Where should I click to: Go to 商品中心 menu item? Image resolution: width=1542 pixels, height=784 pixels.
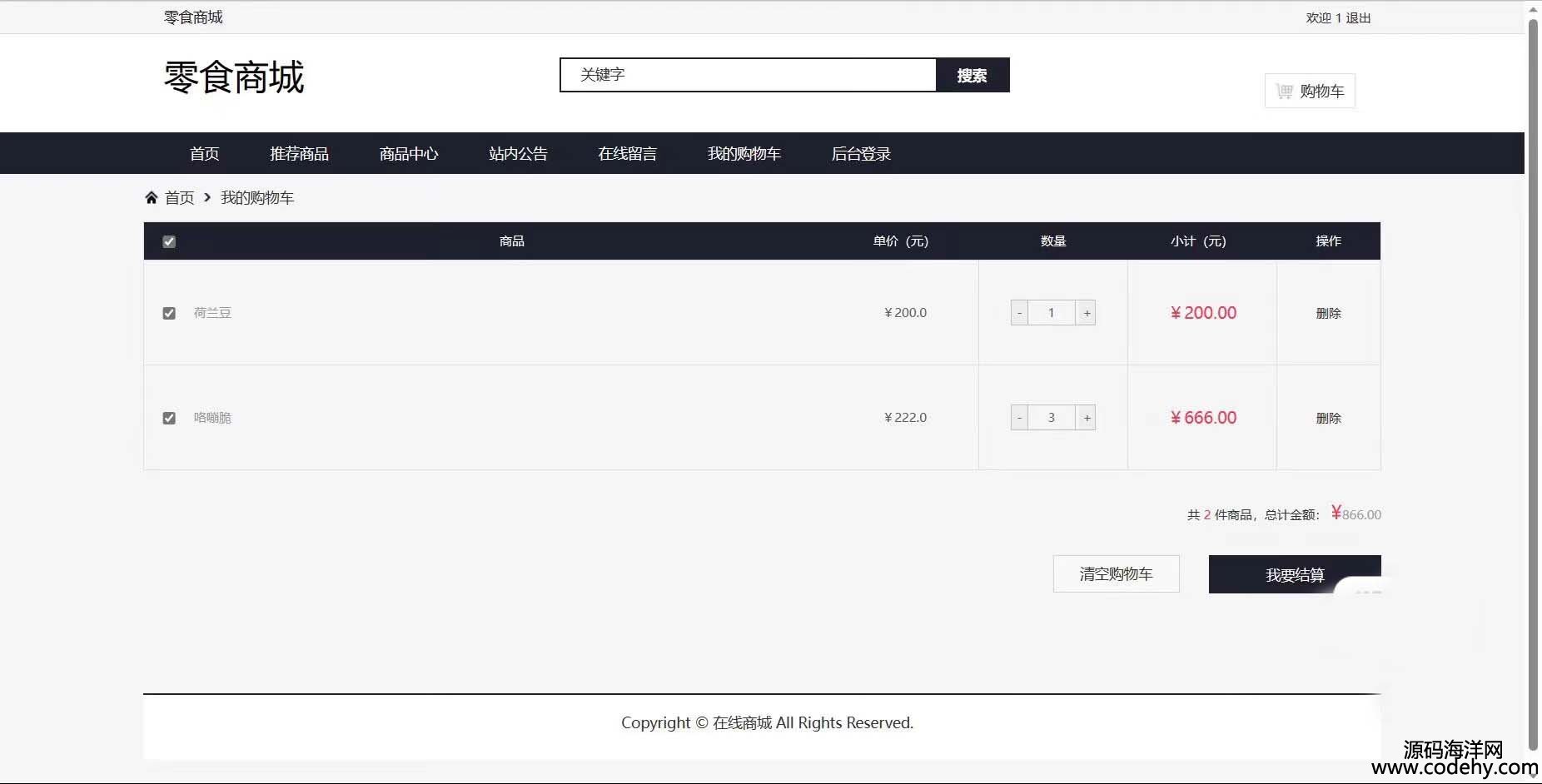408,154
